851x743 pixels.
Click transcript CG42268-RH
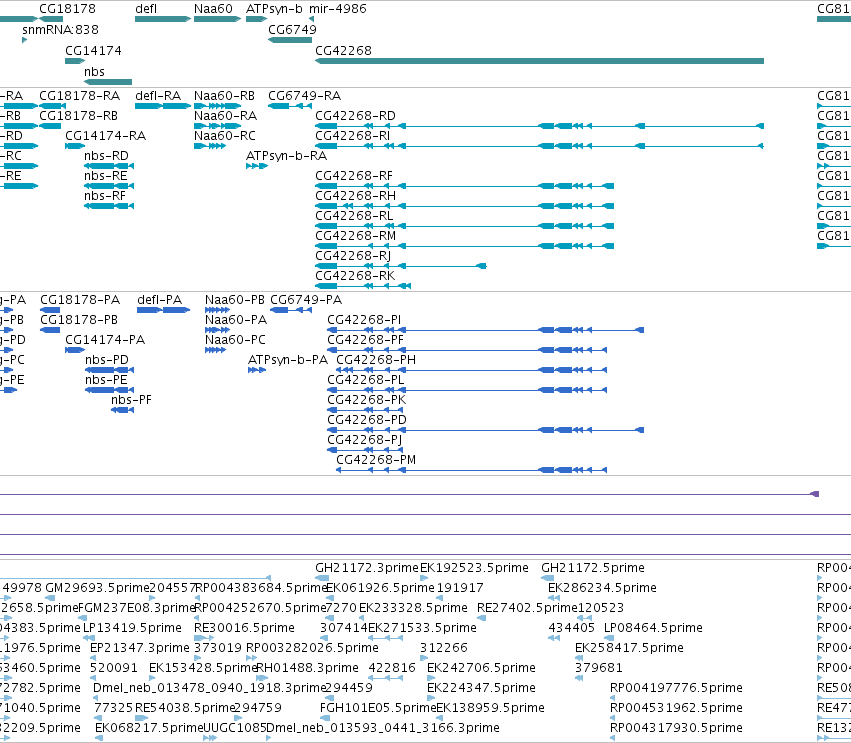[x=465, y=206]
